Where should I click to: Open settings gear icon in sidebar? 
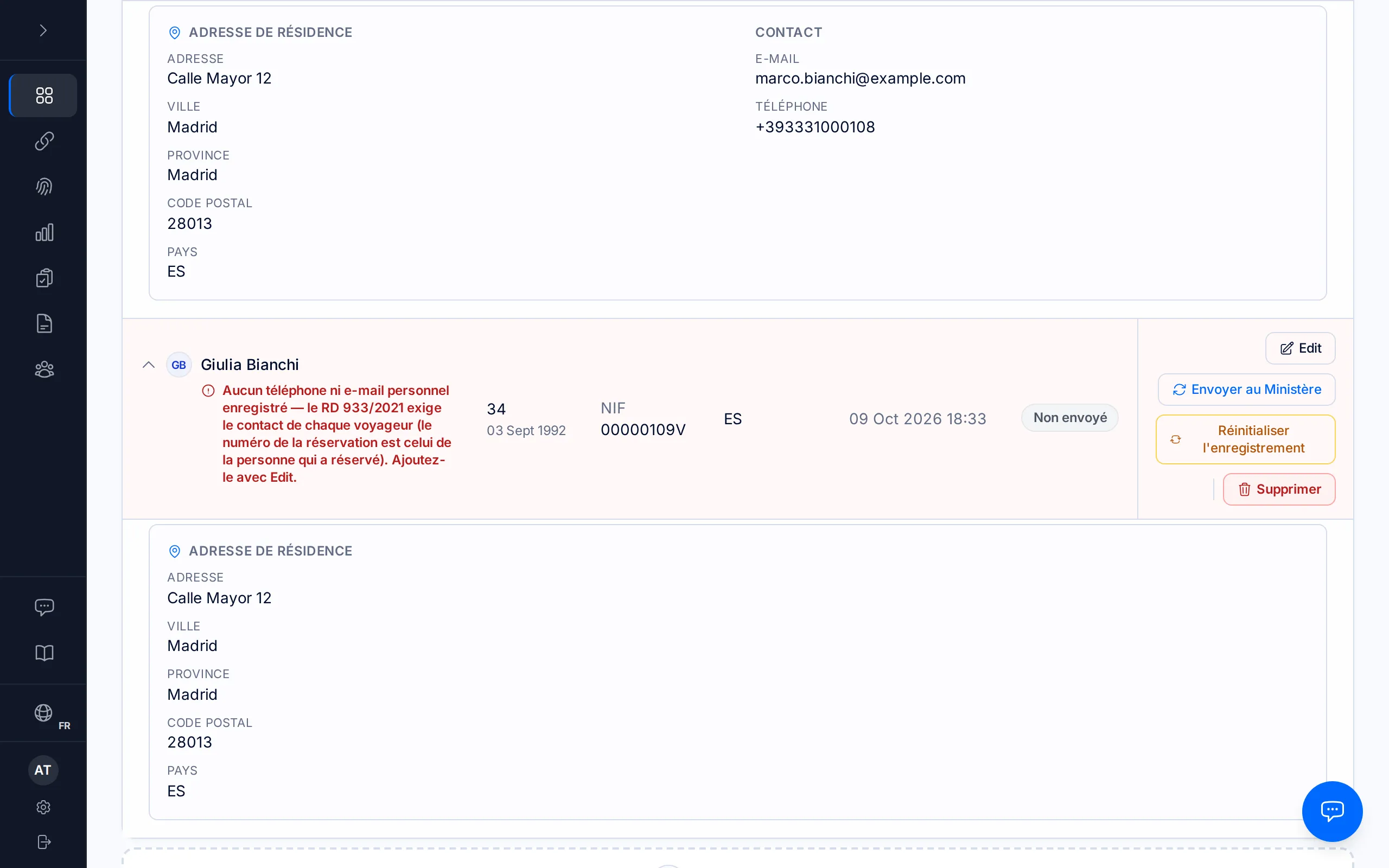pyautogui.click(x=43, y=807)
